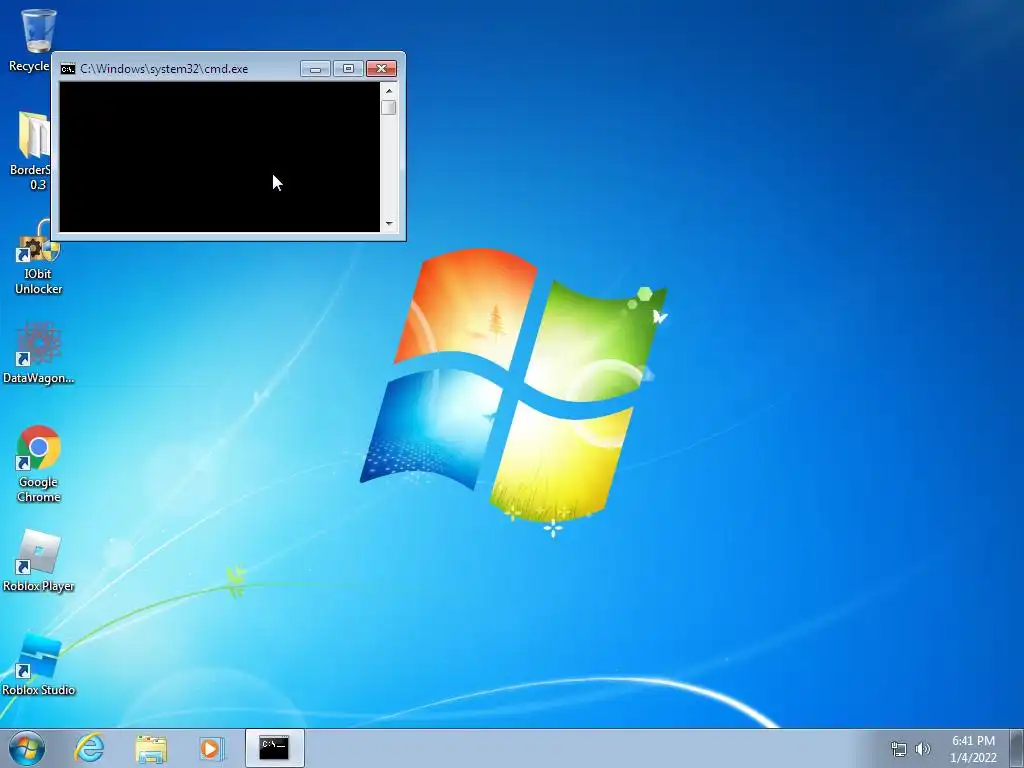Image resolution: width=1024 pixels, height=768 pixels.
Task: Open the cmd.exe title bar system icon
Action: click(68, 69)
